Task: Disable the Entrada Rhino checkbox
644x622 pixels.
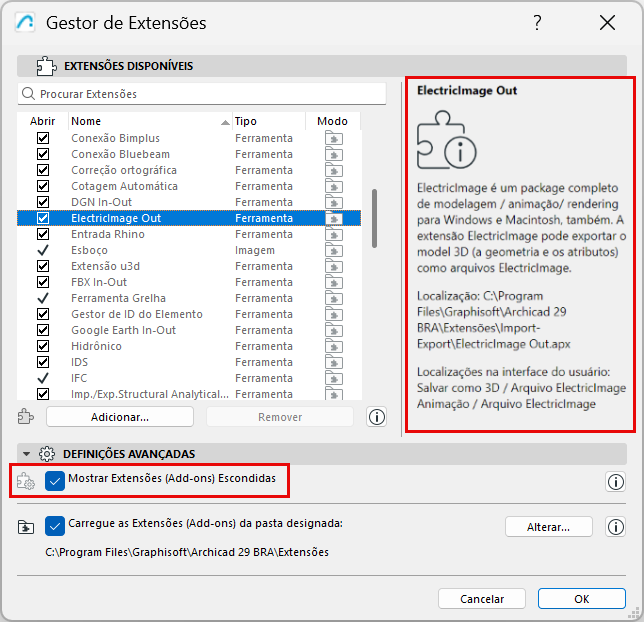Action: click(x=43, y=234)
